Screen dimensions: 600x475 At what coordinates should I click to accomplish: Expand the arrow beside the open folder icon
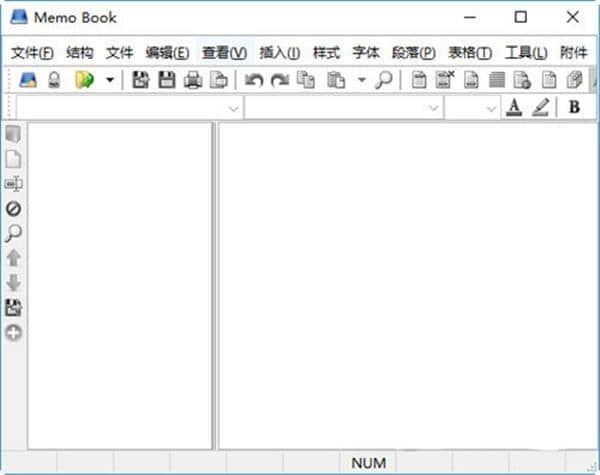click(110, 80)
